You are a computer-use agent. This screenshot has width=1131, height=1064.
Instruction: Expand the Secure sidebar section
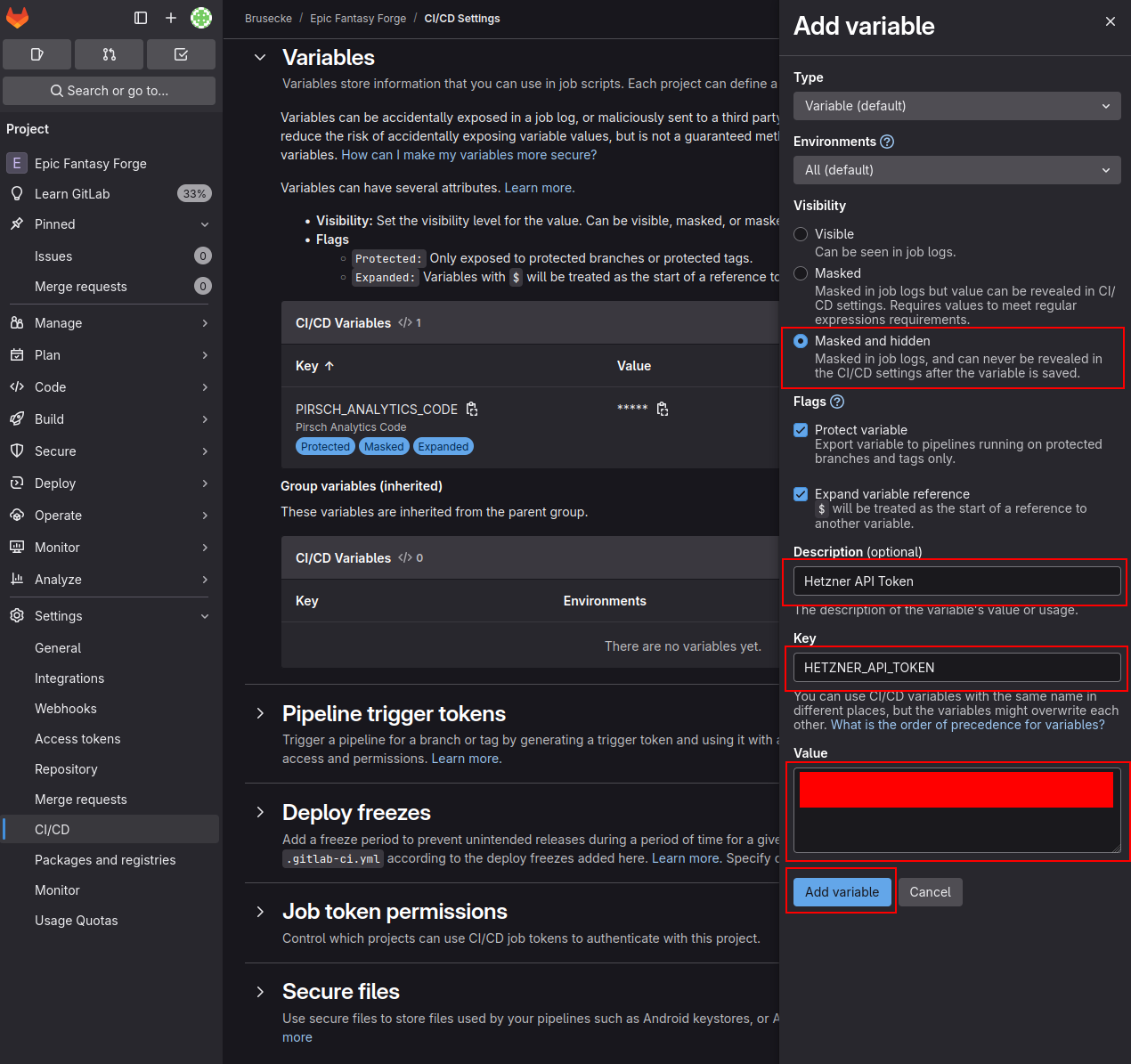click(109, 451)
